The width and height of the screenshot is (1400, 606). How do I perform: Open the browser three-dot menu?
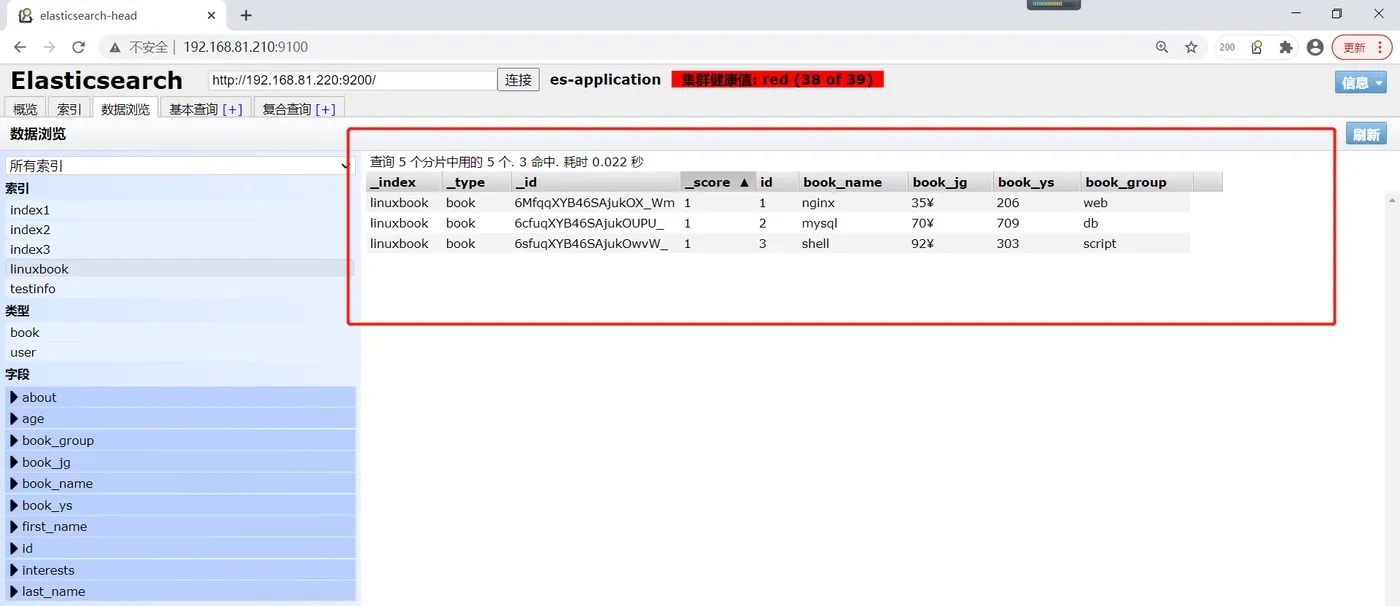coord(1380,47)
